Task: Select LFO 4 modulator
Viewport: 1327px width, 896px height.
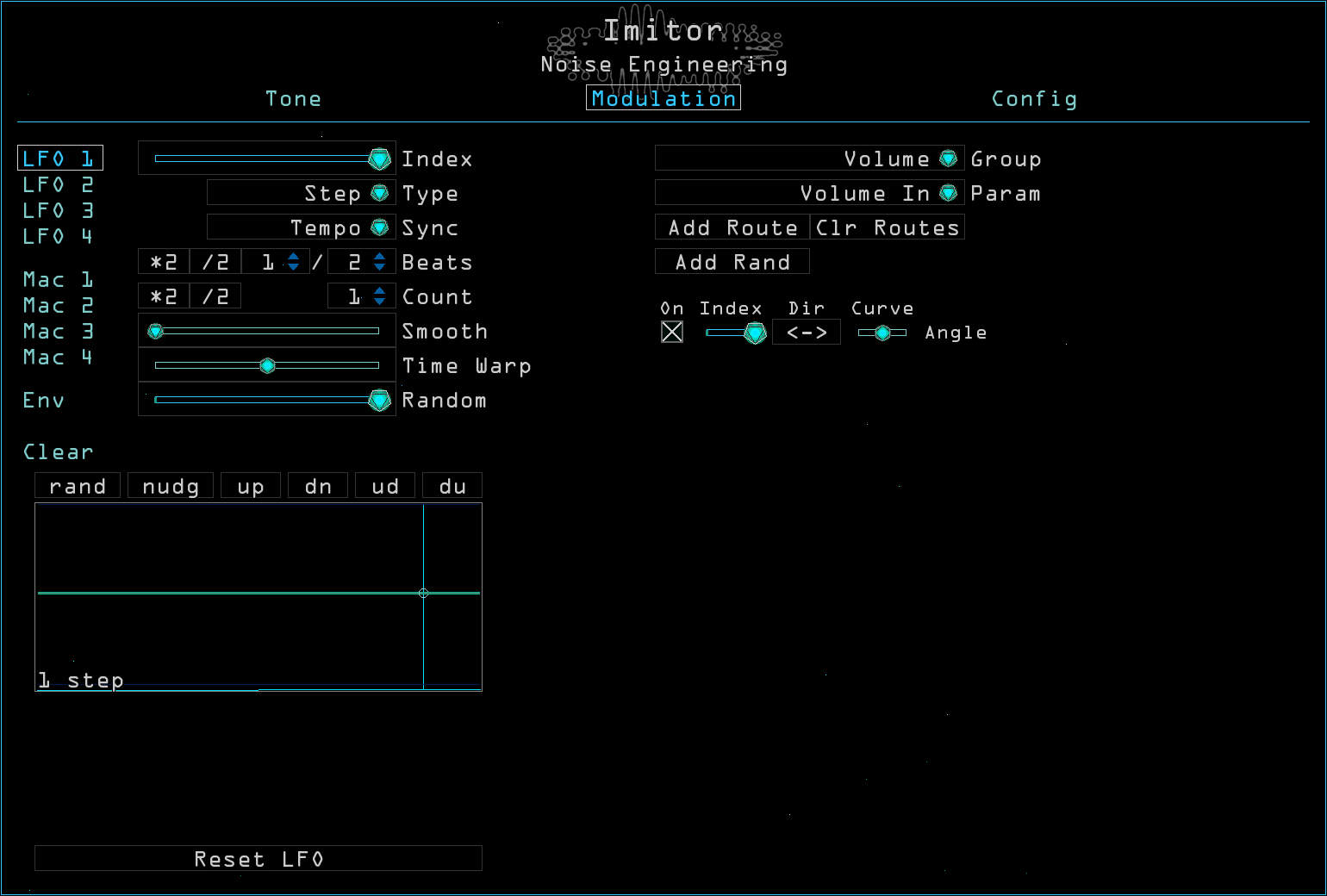Action: coord(58,236)
